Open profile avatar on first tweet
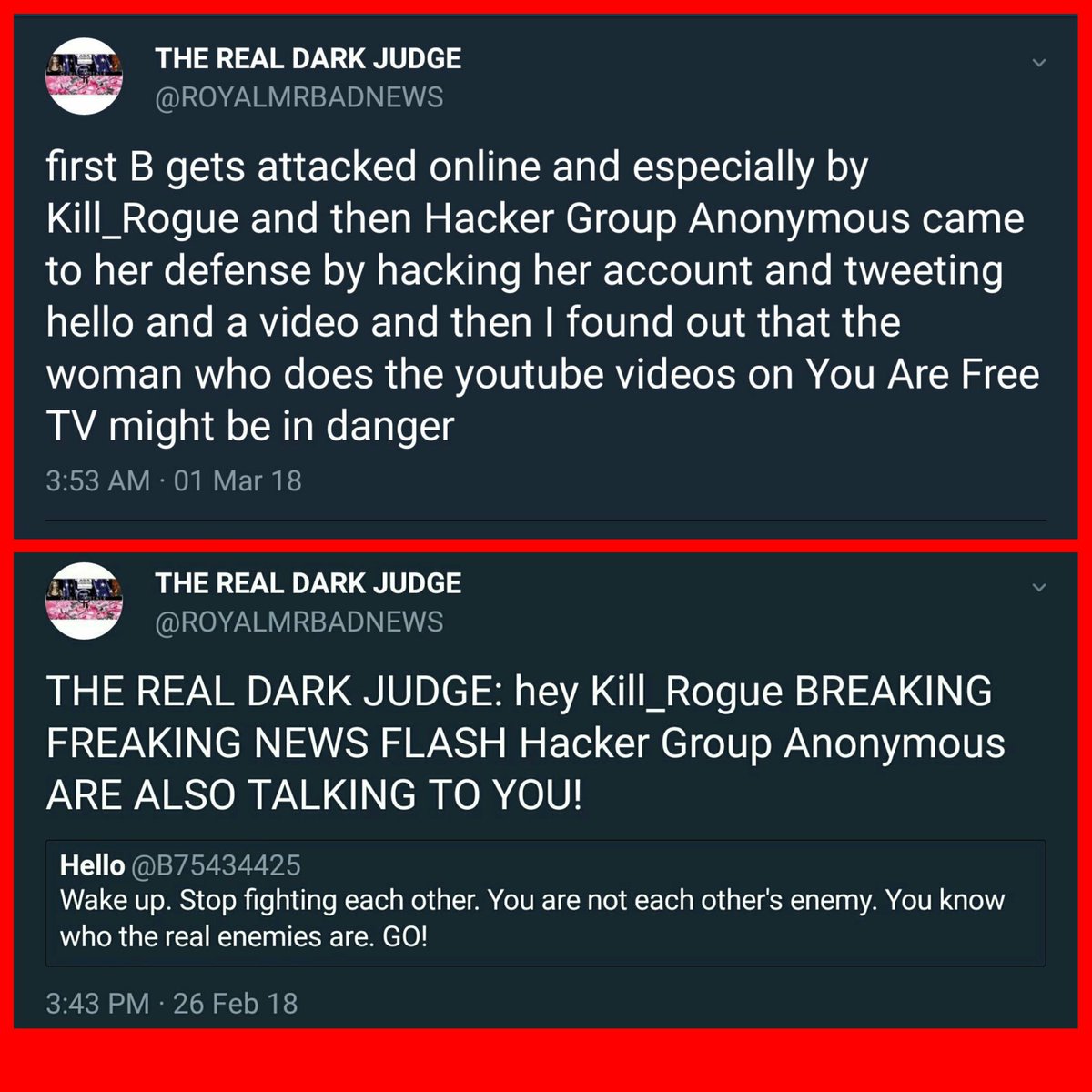 [84, 76]
